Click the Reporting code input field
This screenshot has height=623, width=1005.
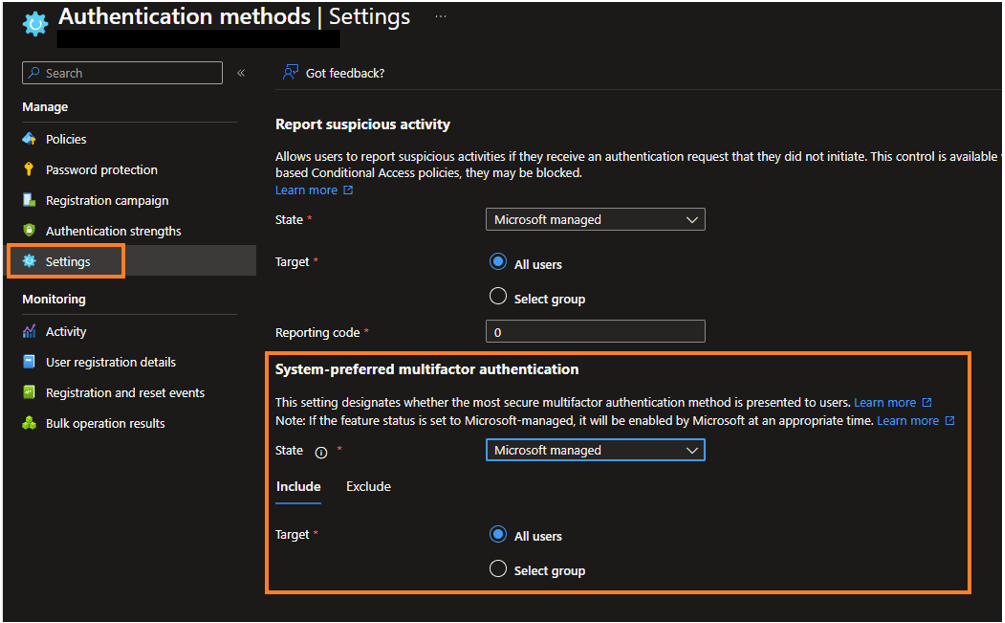click(x=595, y=331)
